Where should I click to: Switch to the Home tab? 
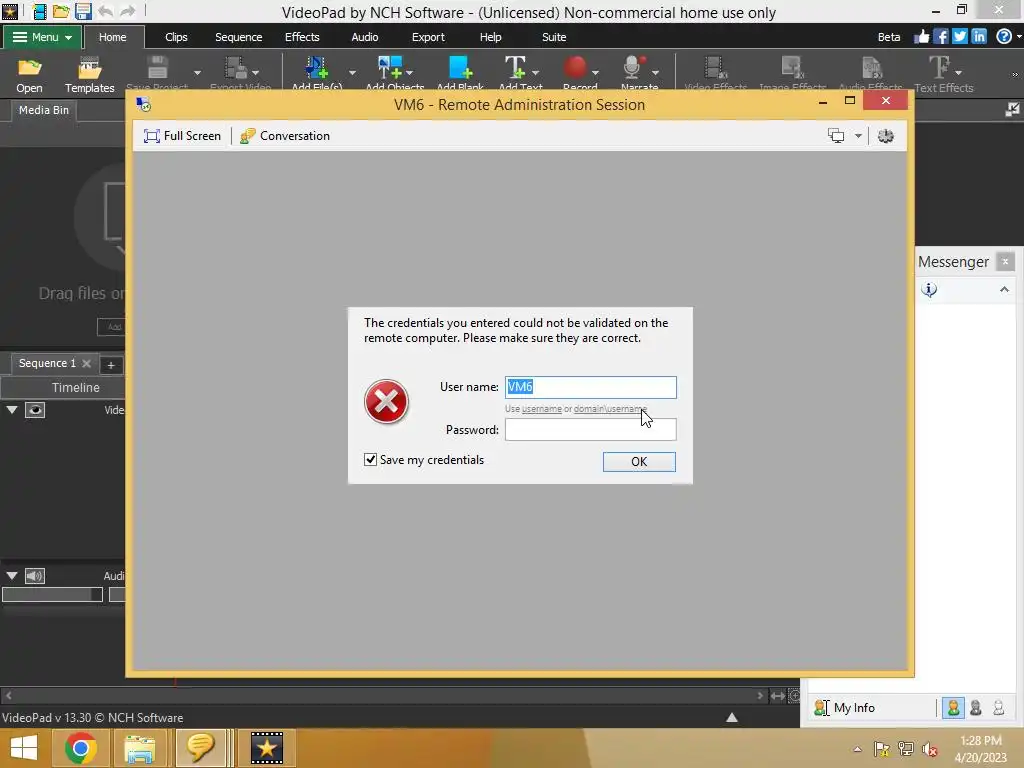point(112,37)
